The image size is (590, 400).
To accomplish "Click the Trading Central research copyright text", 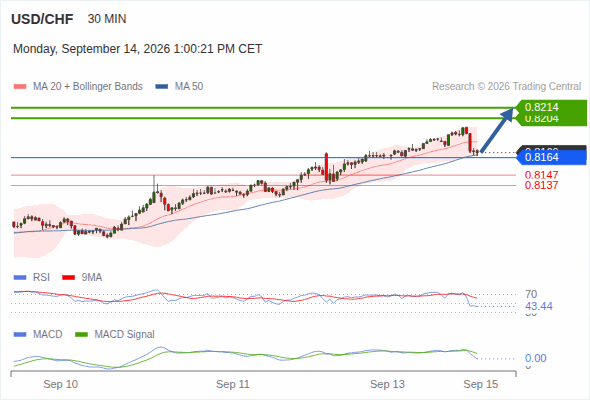I will click(506, 87).
